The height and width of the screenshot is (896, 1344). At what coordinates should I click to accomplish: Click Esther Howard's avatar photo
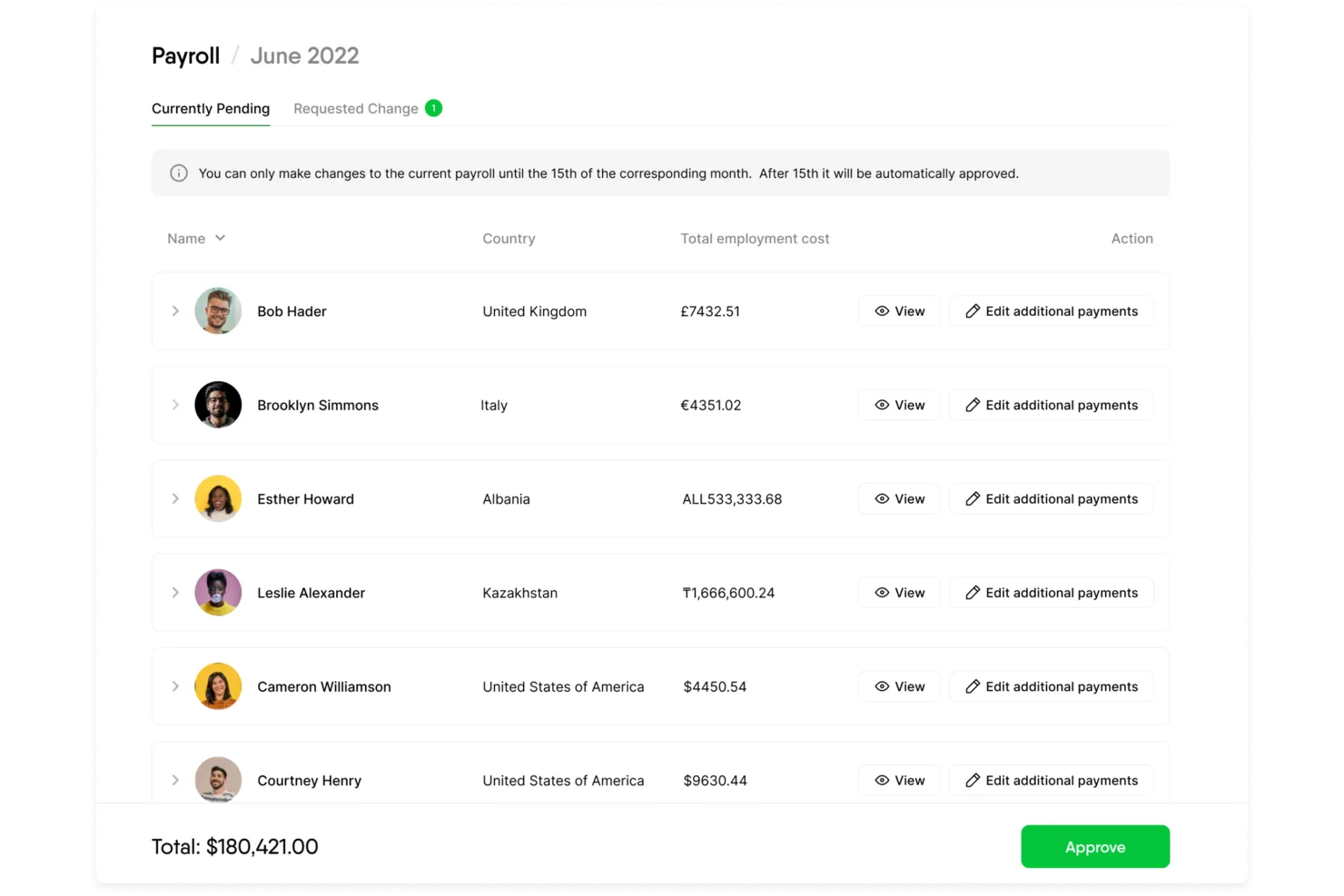click(218, 498)
